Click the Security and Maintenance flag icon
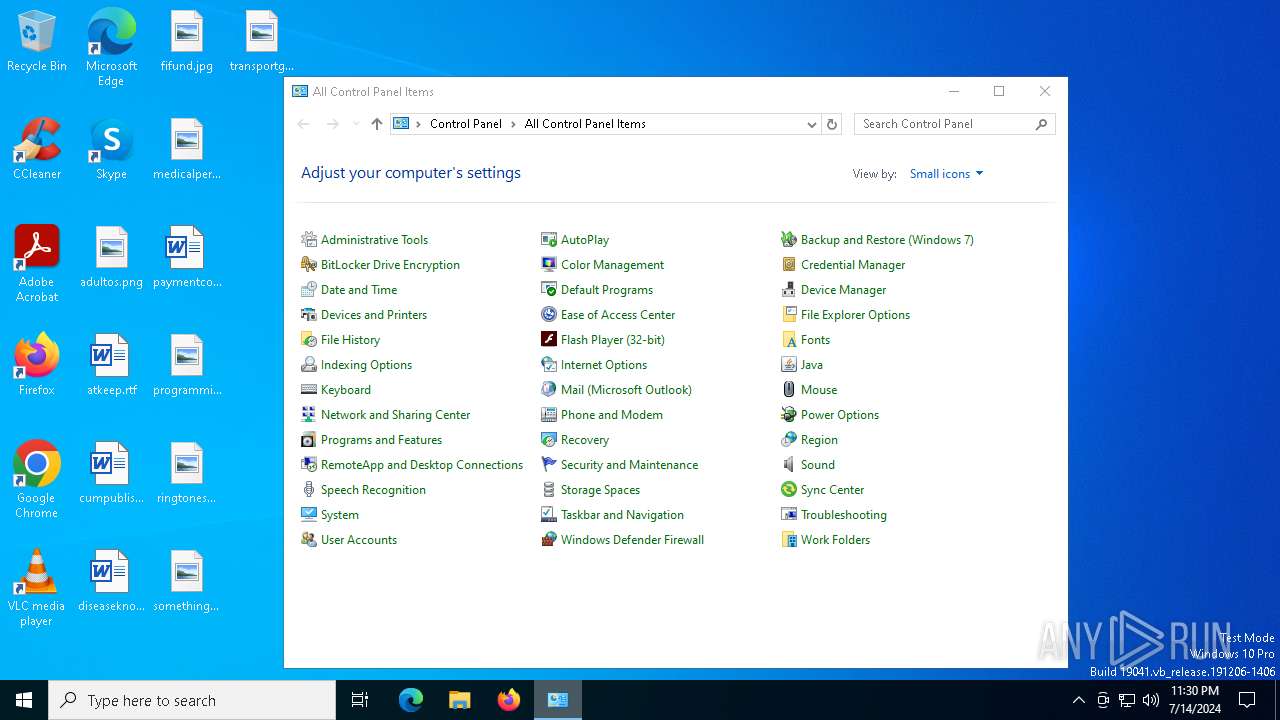Viewport: 1280px width, 720px height. point(549,465)
